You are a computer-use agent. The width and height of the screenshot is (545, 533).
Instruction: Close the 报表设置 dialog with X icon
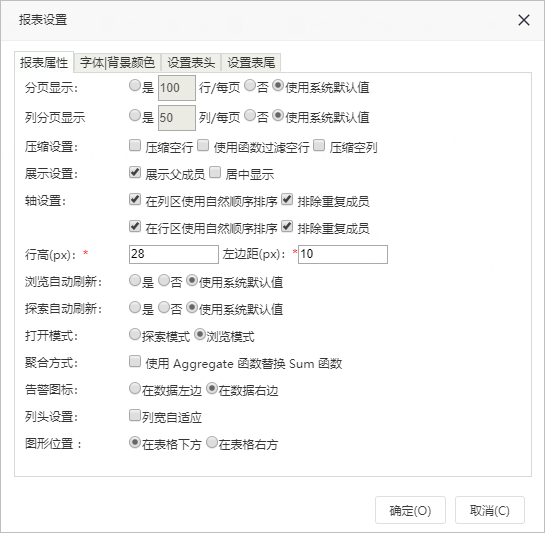tap(524, 20)
